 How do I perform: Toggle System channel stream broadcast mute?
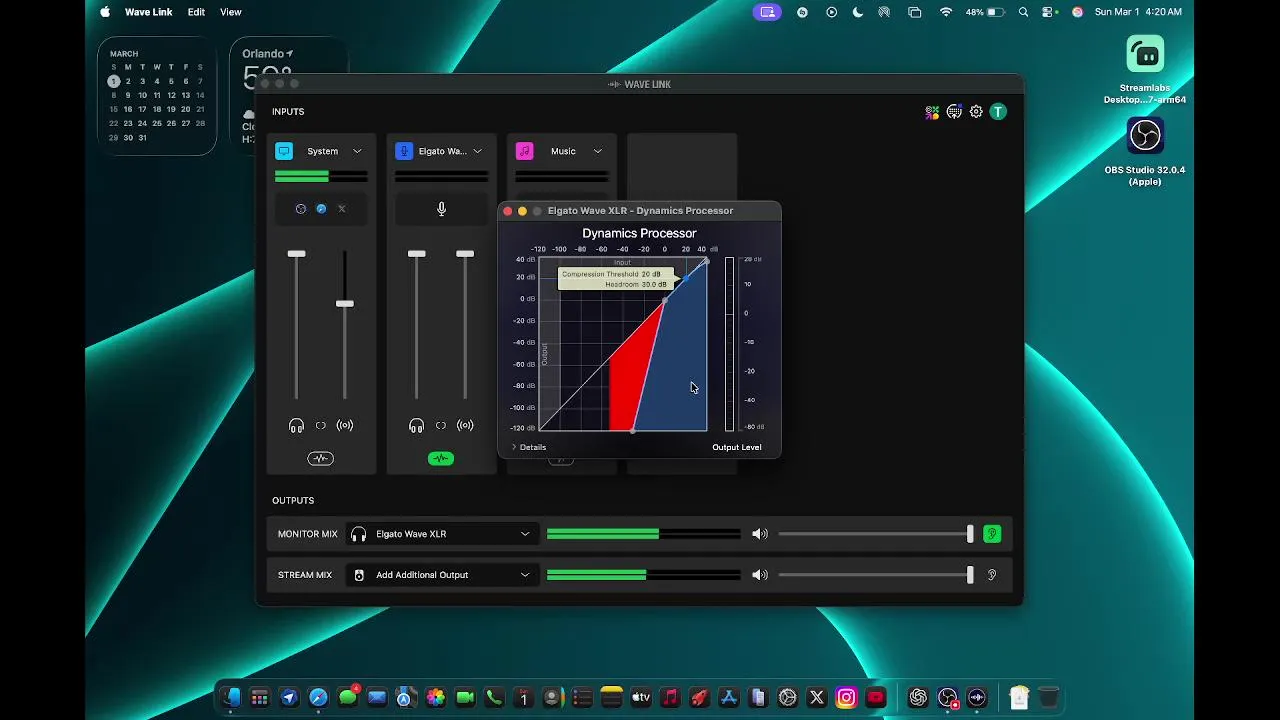tap(345, 426)
